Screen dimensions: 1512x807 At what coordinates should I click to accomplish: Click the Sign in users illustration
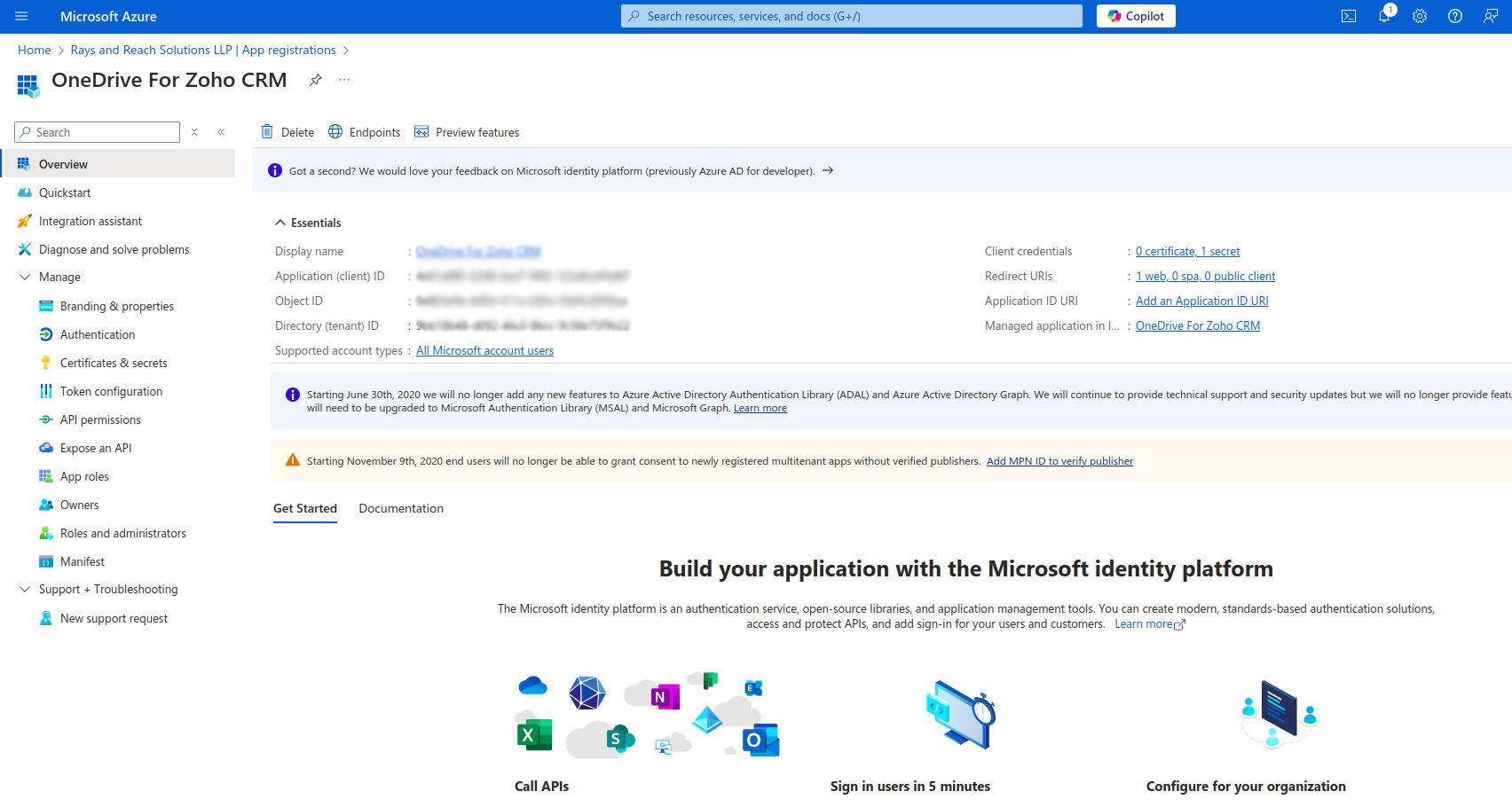tap(961, 716)
